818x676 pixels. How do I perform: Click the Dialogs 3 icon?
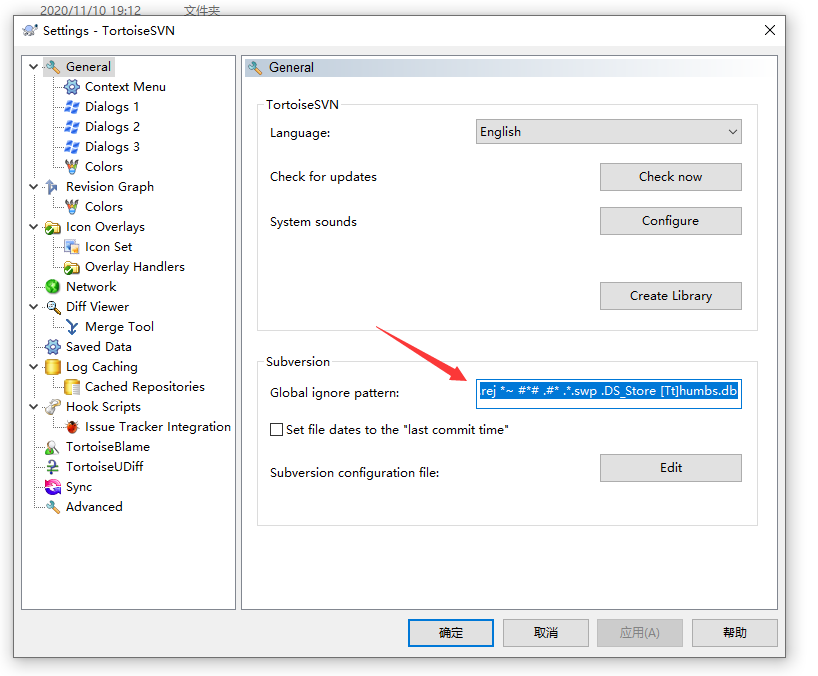pyautogui.click(x=72, y=147)
